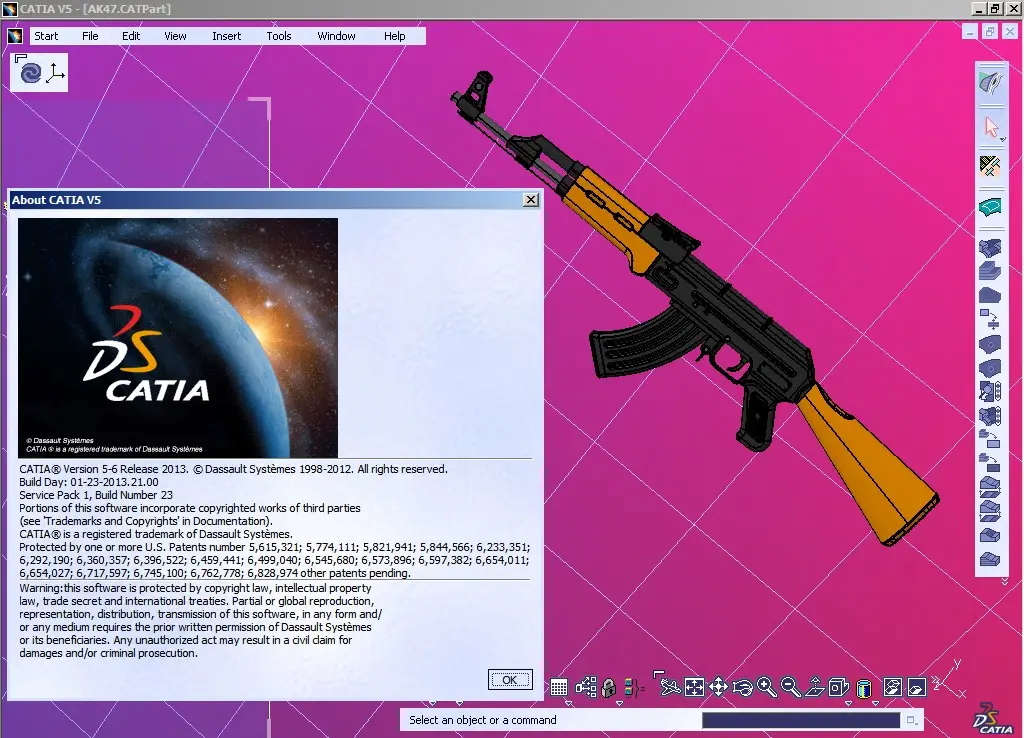Click the lower curved-arrow rectangles icon
Image resolution: width=1024 pixels, height=738 pixels.
pyautogui.click(x=990, y=463)
